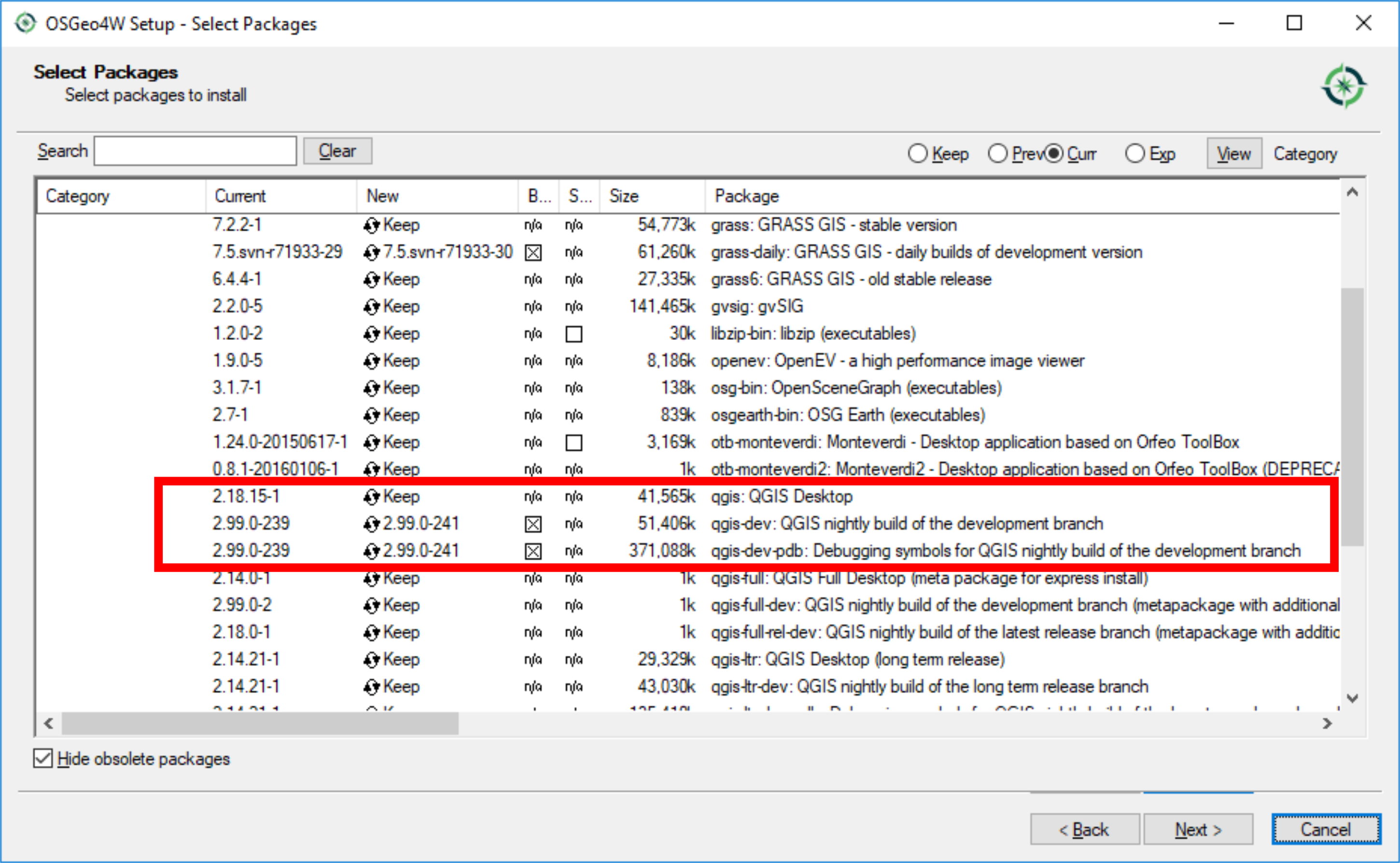Viewport: 1400px width, 863px height.
Task: Select the Prev radio button
Action: (997, 154)
